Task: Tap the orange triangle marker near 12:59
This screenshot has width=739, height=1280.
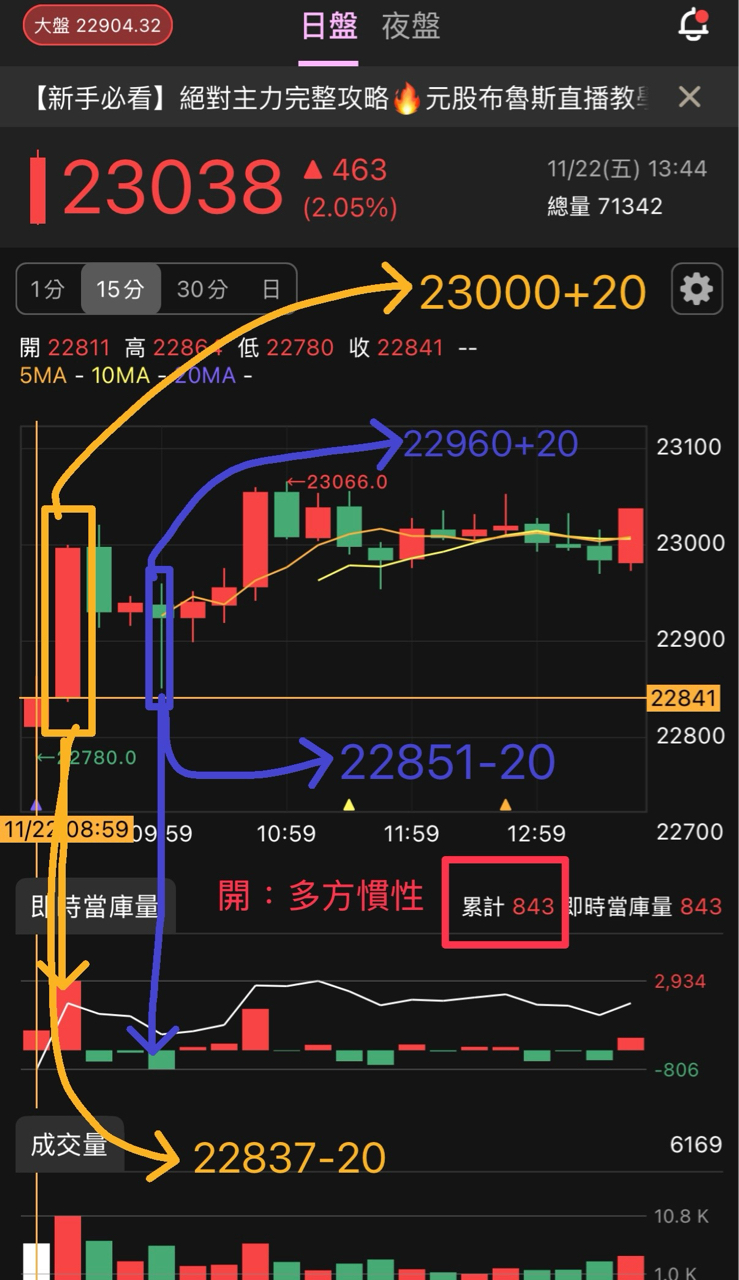Action: click(506, 804)
